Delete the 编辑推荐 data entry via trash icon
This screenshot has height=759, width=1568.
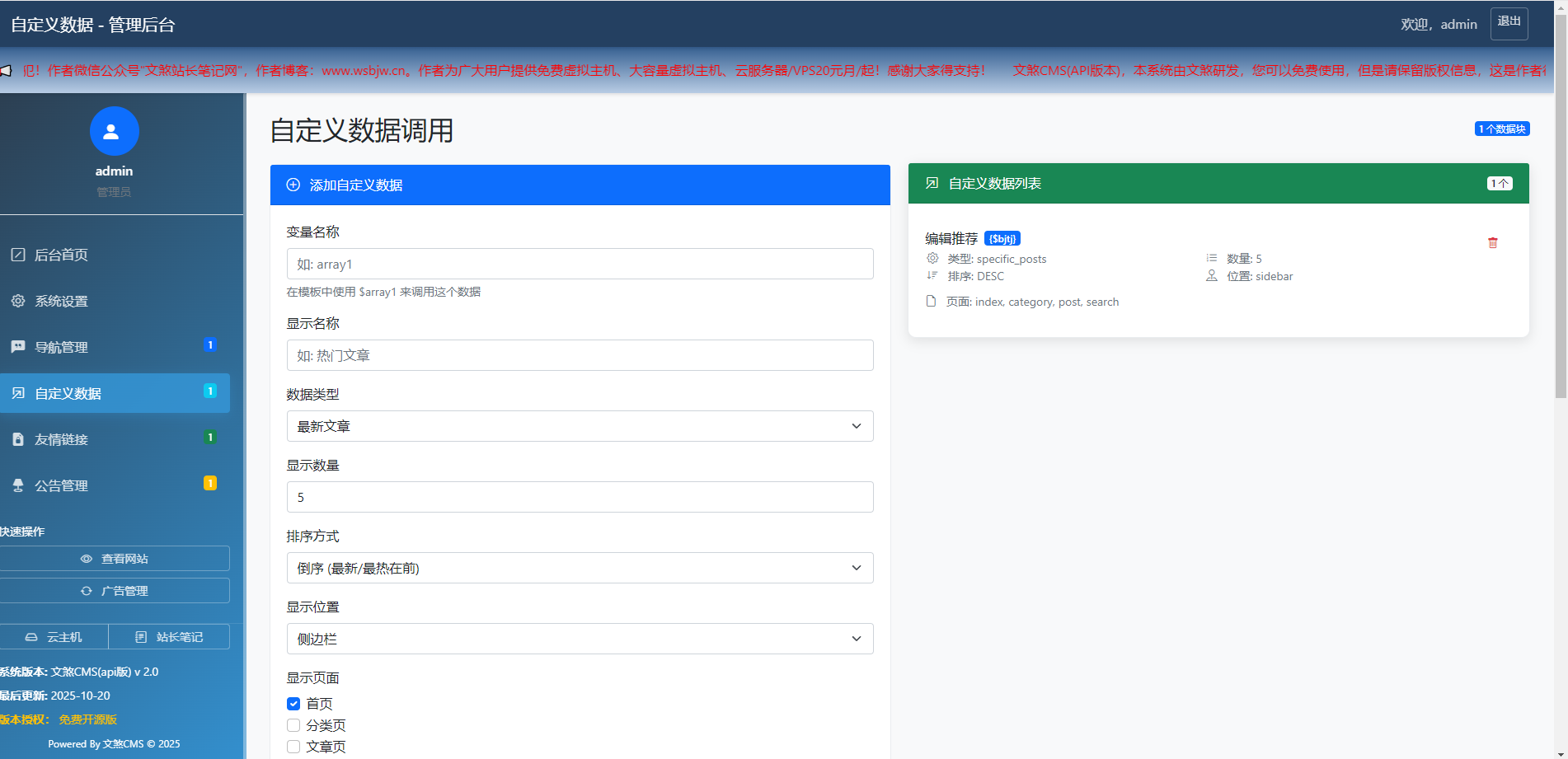tap(1492, 243)
